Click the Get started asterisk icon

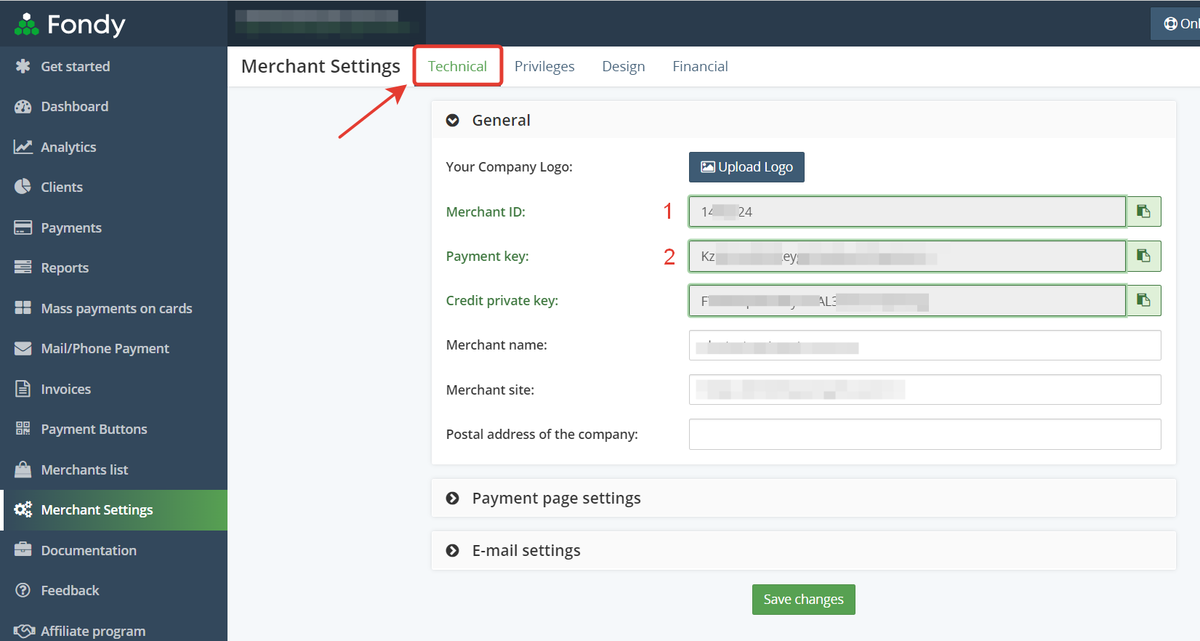(22, 66)
